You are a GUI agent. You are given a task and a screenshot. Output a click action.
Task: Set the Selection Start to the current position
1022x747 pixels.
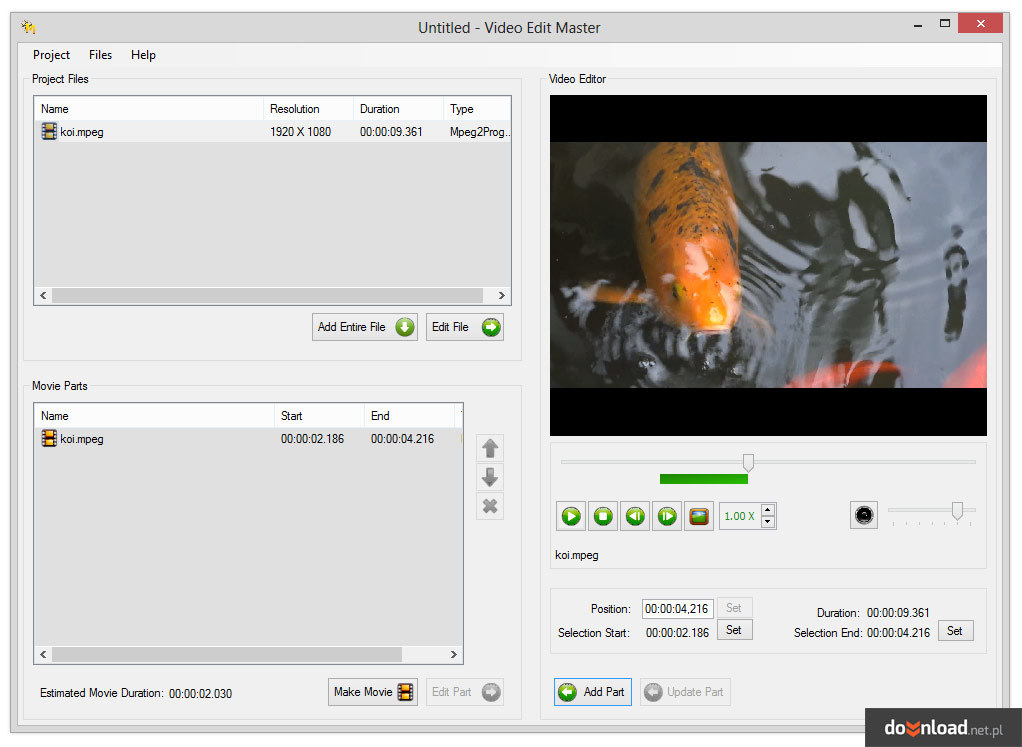pos(735,630)
